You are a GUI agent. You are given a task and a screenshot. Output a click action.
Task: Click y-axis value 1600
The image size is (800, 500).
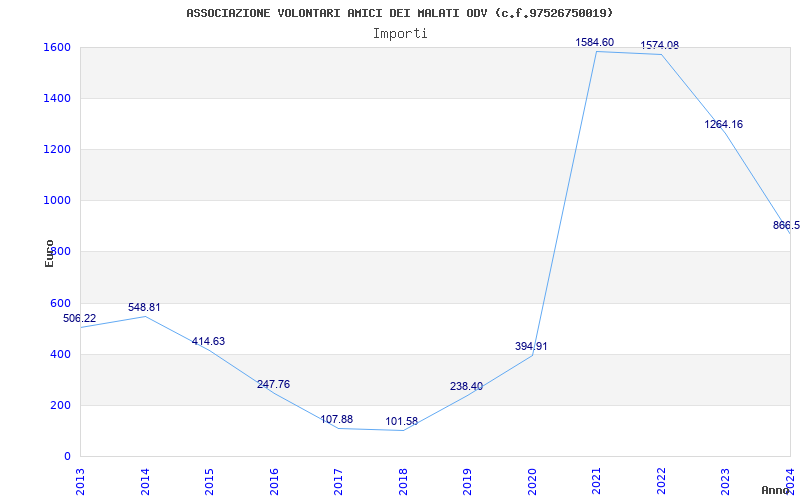coord(55,47)
